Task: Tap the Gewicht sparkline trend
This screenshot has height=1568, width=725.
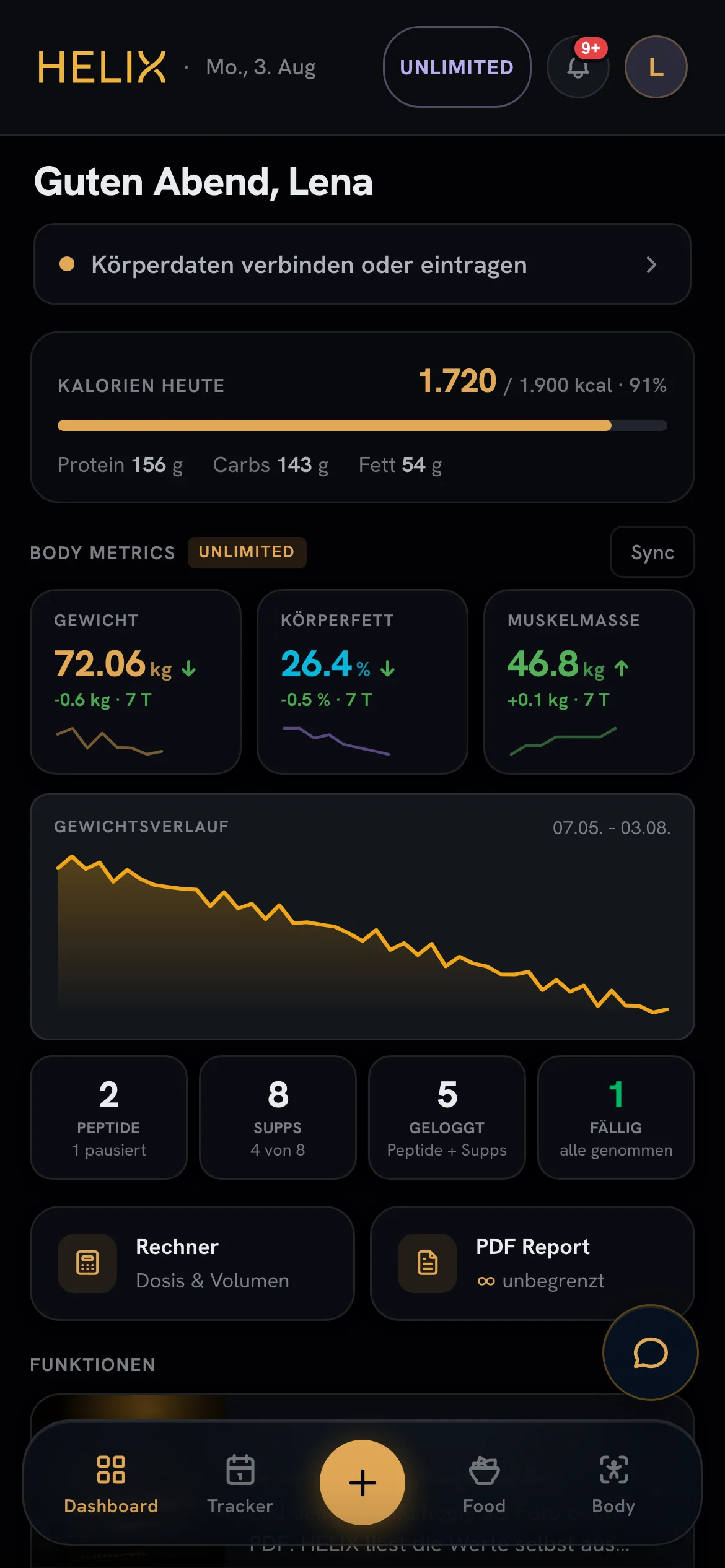Action: (109, 741)
